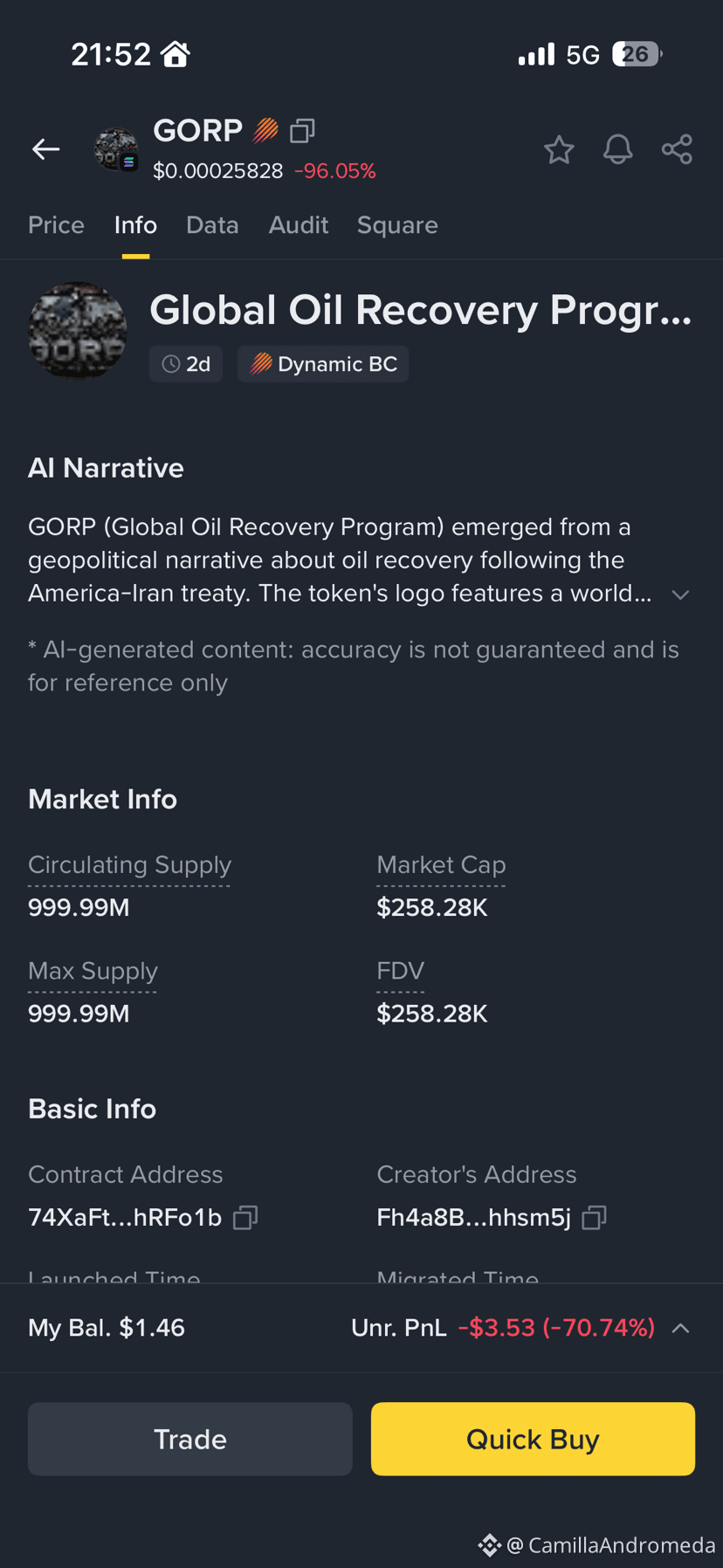Screen dimensions: 723x1568
Task: Copy the creator's address Fh4a8B...hhsm5j
Action: point(594,1217)
